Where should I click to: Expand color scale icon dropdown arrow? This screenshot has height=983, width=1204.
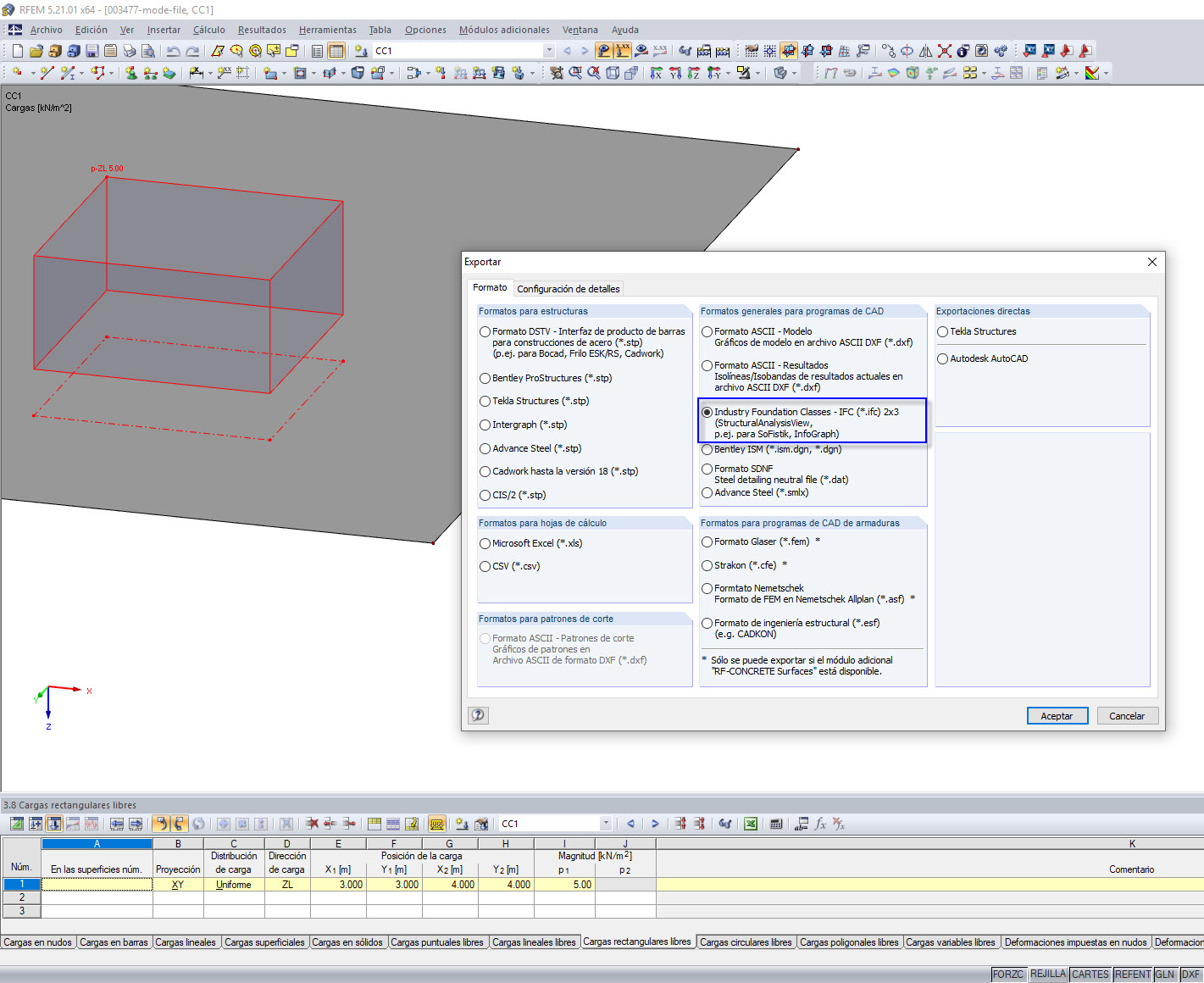tap(1106, 74)
